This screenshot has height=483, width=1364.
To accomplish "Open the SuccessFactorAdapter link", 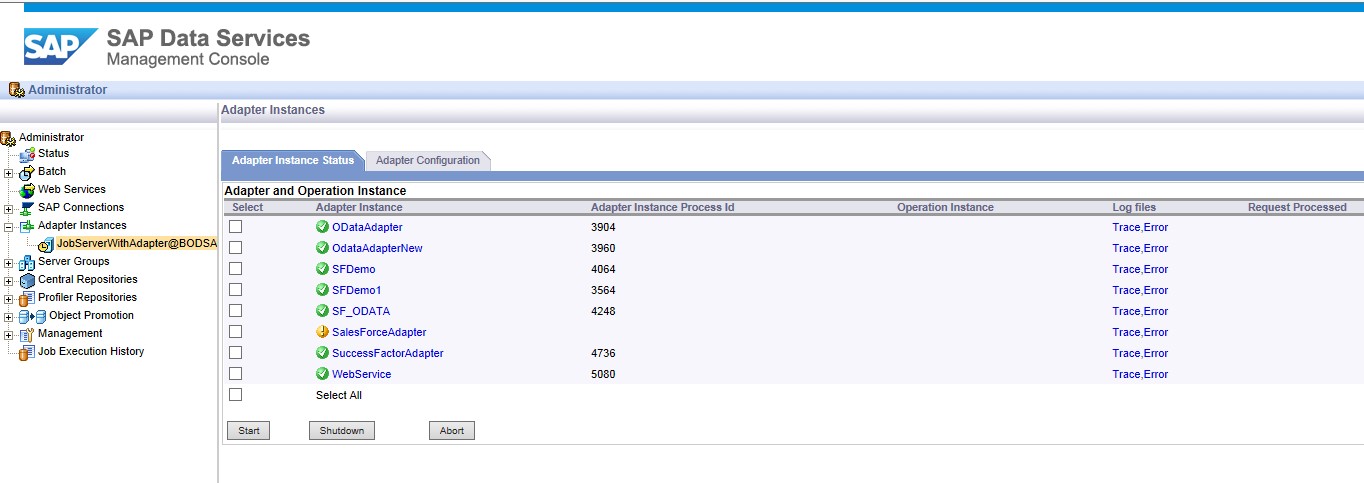I will coord(387,353).
